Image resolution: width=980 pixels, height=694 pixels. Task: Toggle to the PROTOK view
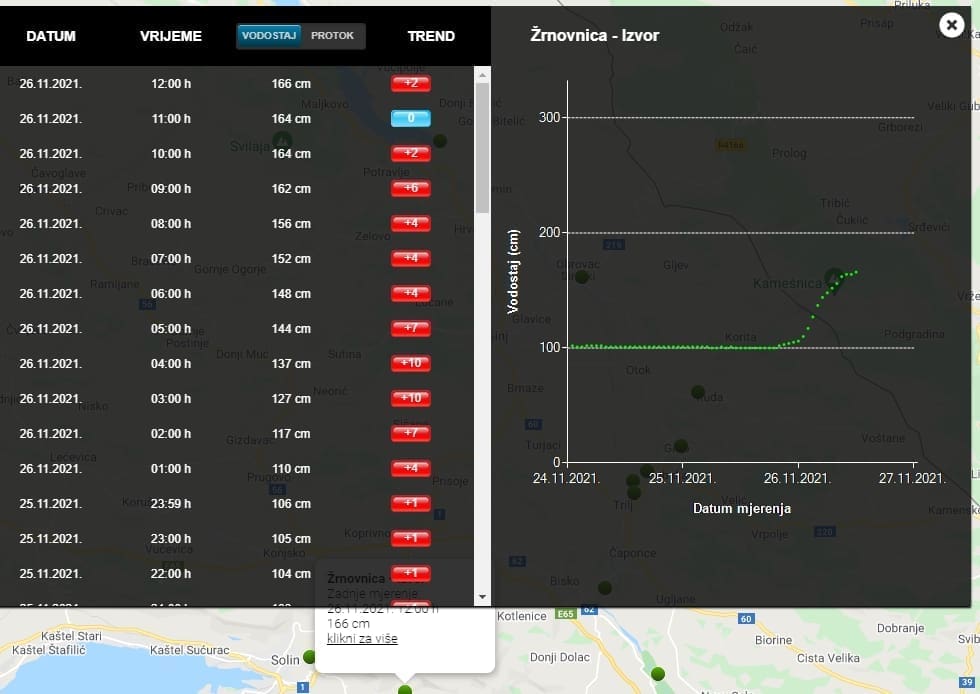(x=332, y=36)
